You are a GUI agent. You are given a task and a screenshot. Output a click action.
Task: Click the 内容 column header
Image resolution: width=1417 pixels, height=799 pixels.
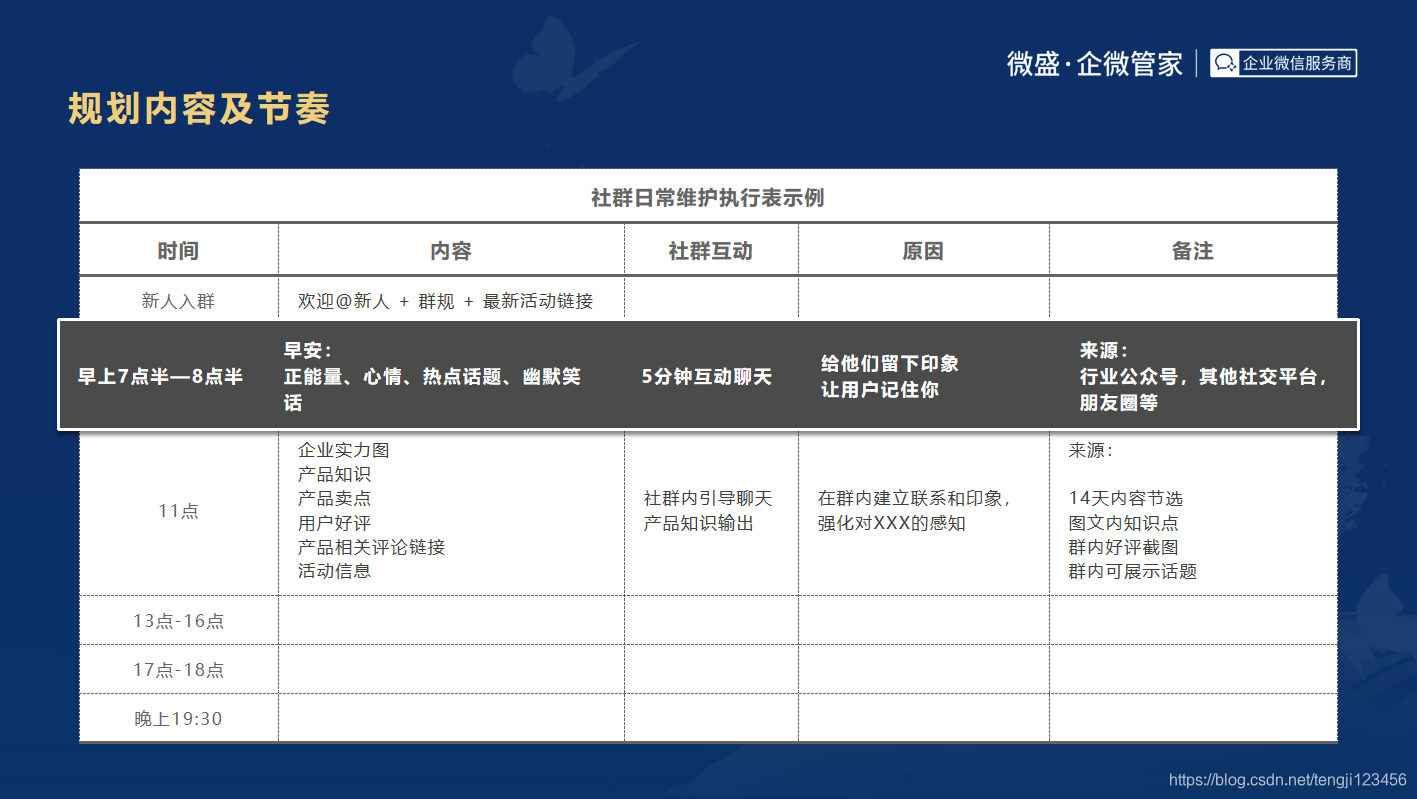pyautogui.click(x=451, y=250)
